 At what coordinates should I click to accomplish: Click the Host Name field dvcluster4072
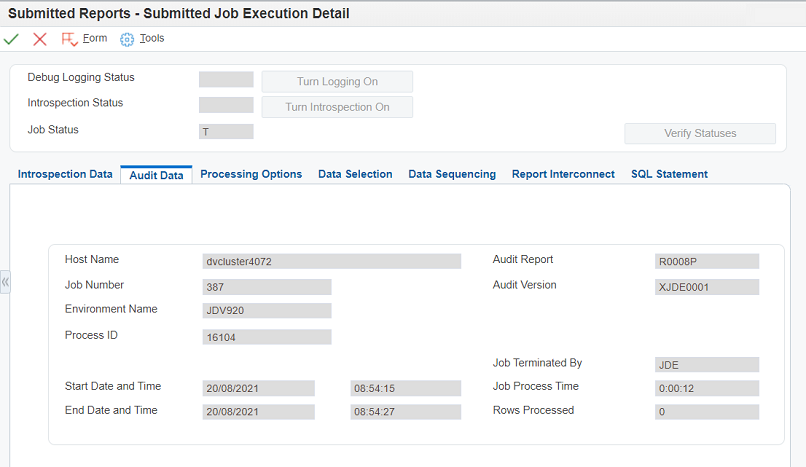[331, 261]
